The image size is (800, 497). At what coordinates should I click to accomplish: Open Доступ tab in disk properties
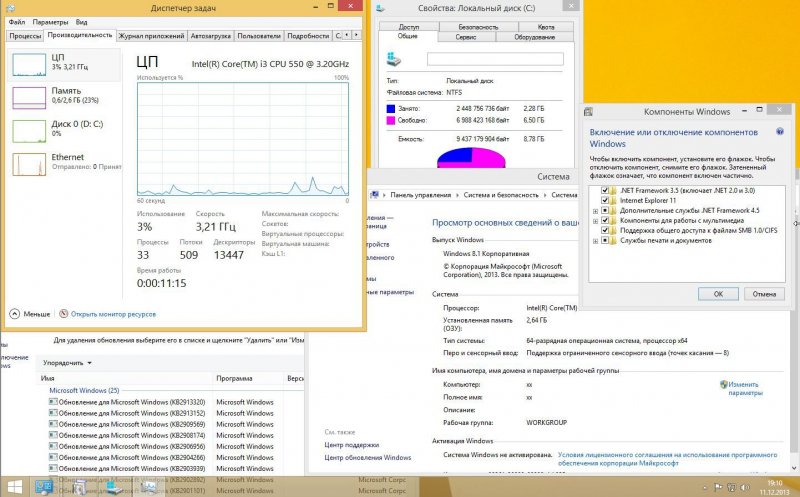pyautogui.click(x=409, y=27)
